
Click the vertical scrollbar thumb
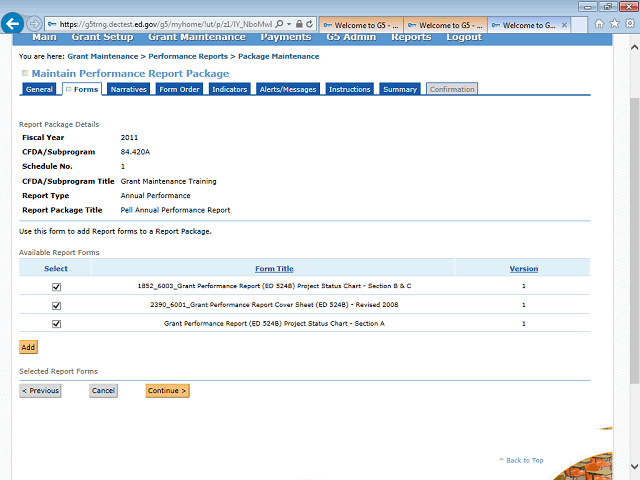click(634, 241)
